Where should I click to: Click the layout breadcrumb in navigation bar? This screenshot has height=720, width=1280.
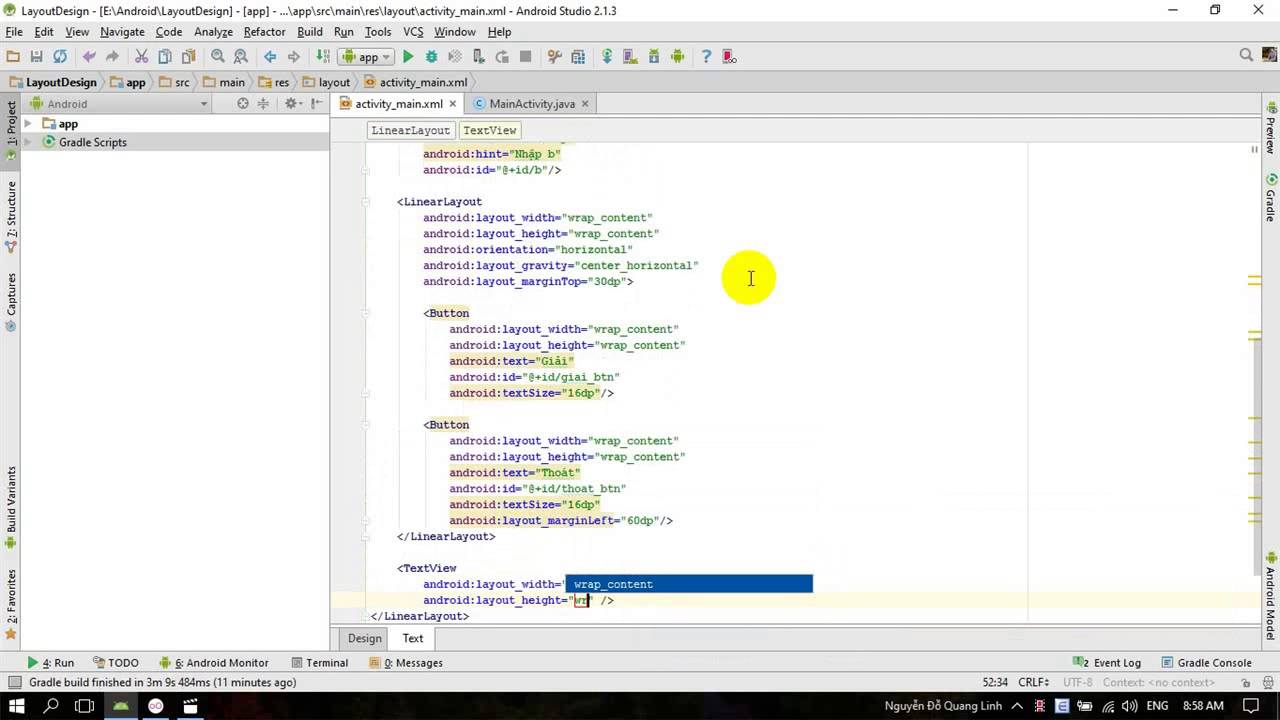327,82
